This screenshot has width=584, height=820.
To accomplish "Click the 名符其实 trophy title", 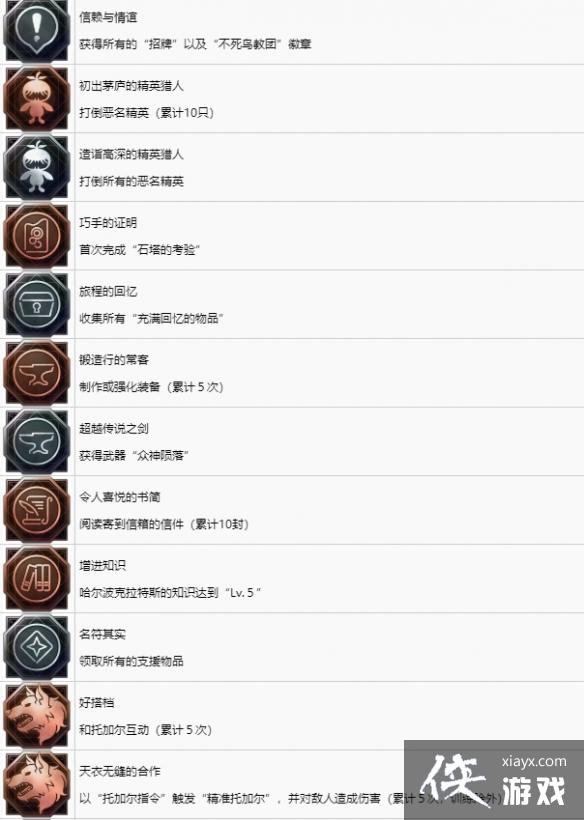I will click(x=102, y=634).
